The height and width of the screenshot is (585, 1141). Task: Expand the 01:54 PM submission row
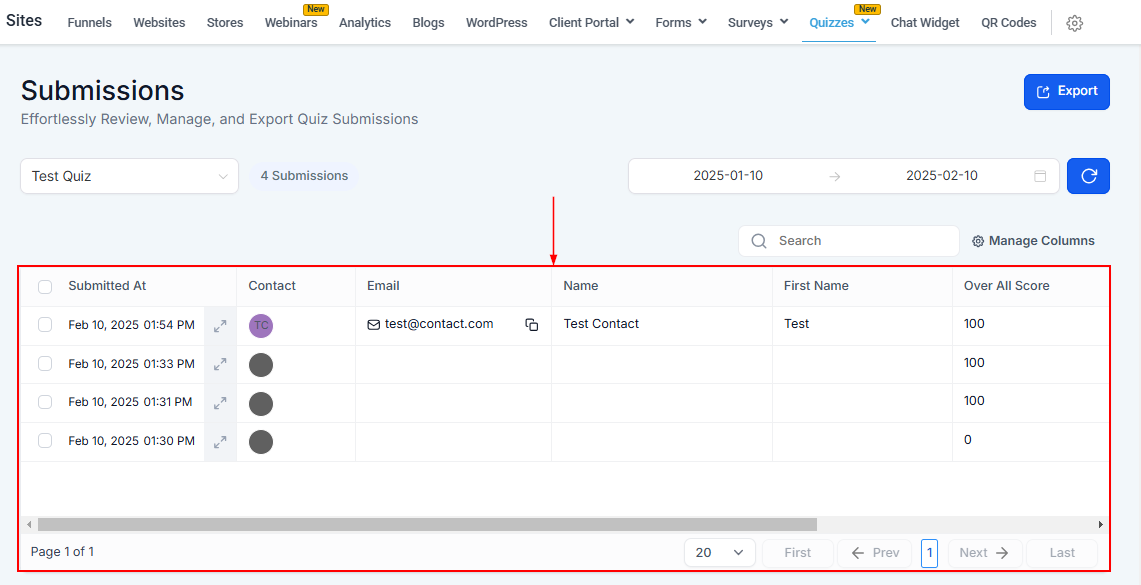click(220, 327)
